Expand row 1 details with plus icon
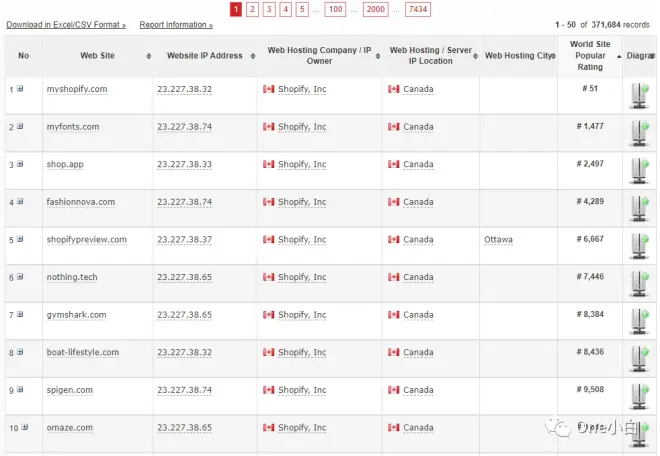Image resolution: width=660 pixels, height=456 pixels. coord(20,90)
